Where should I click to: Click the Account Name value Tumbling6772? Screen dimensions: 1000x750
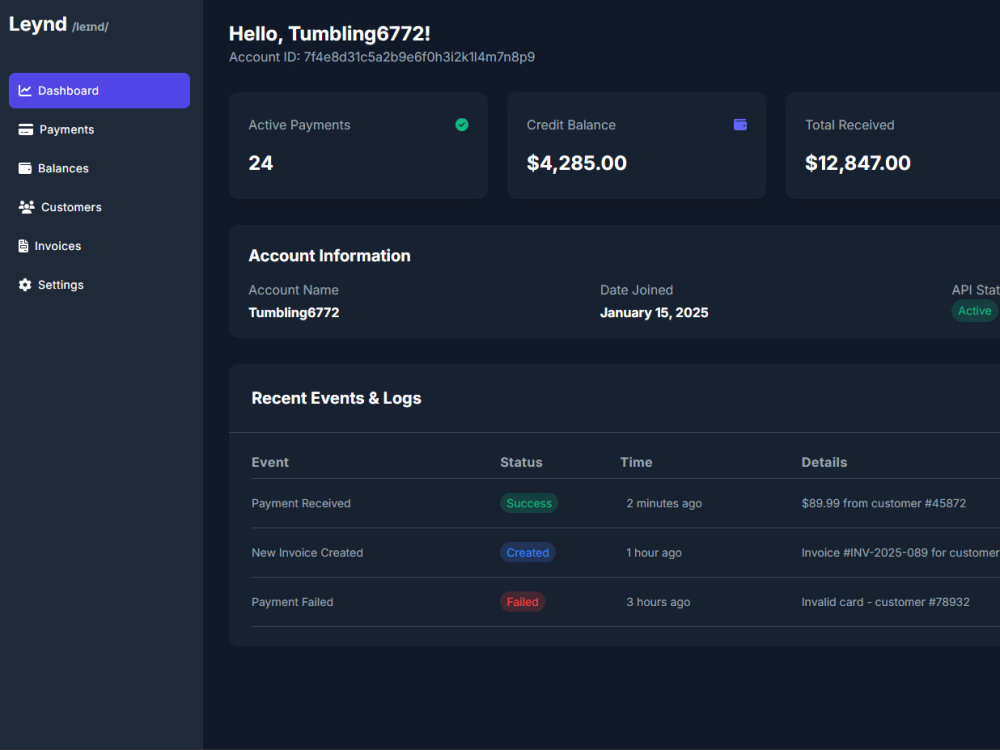pyautogui.click(x=294, y=313)
